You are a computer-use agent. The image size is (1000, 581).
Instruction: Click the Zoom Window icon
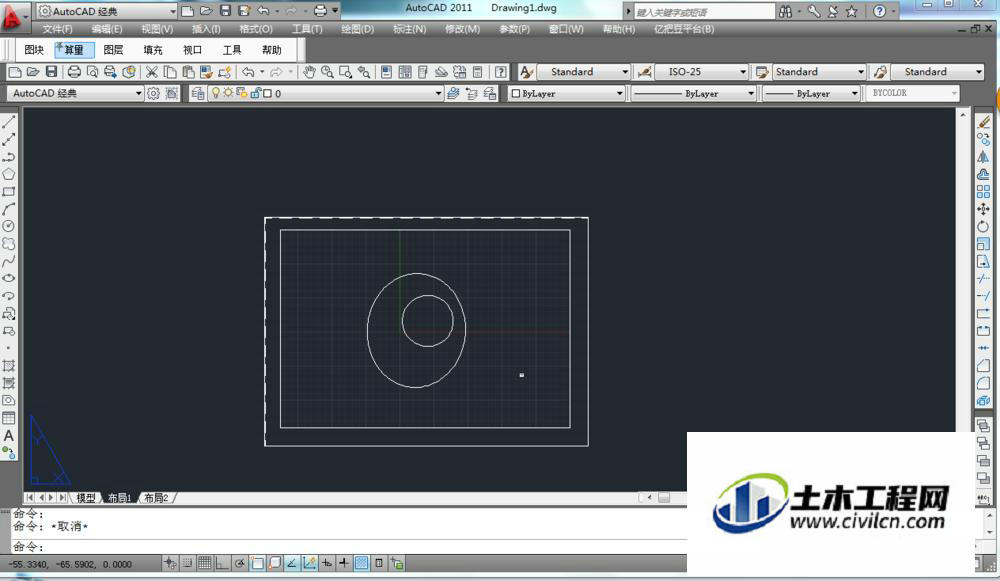tap(345, 72)
